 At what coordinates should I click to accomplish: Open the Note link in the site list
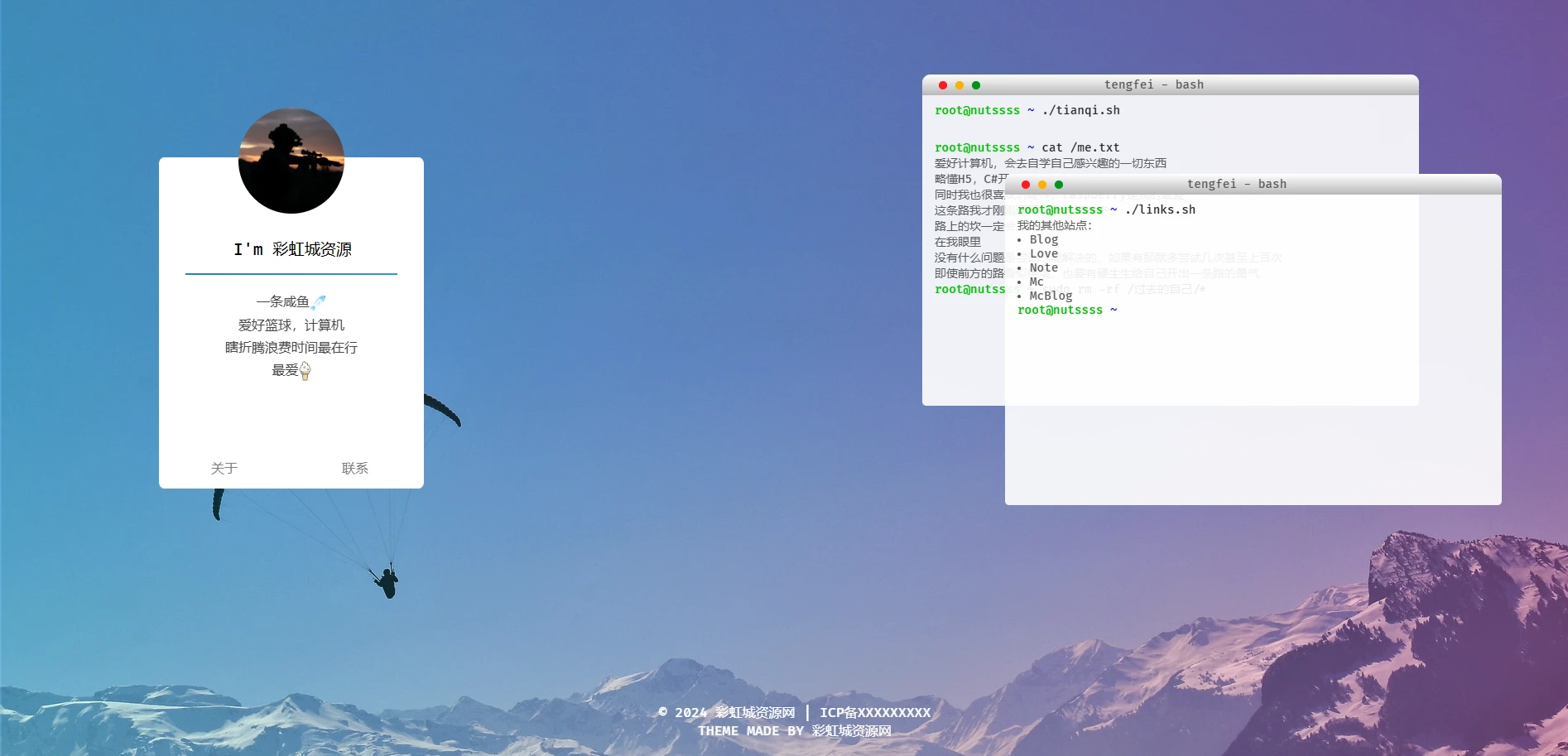coord(1043,267)
